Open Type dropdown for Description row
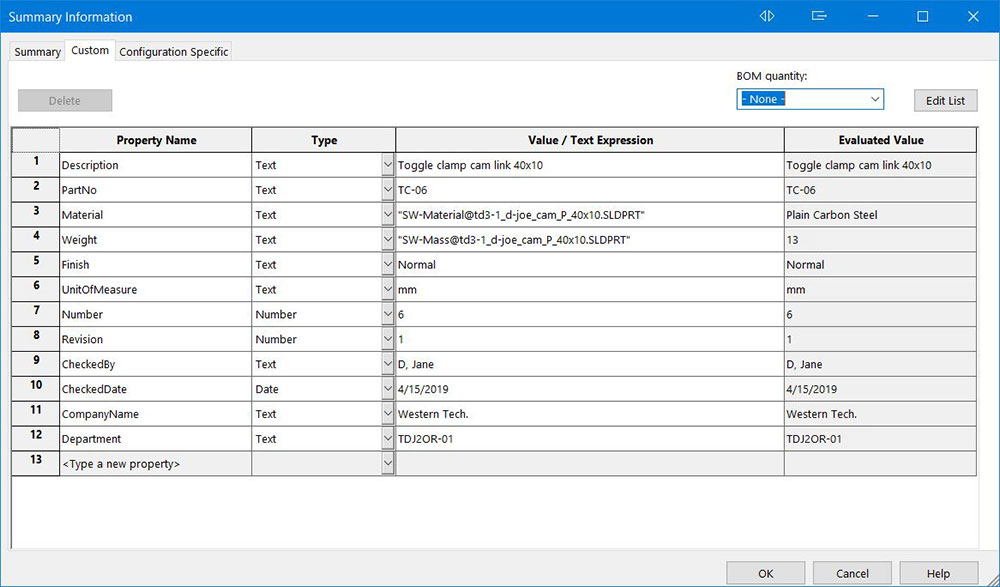 [x=388, y=165]
